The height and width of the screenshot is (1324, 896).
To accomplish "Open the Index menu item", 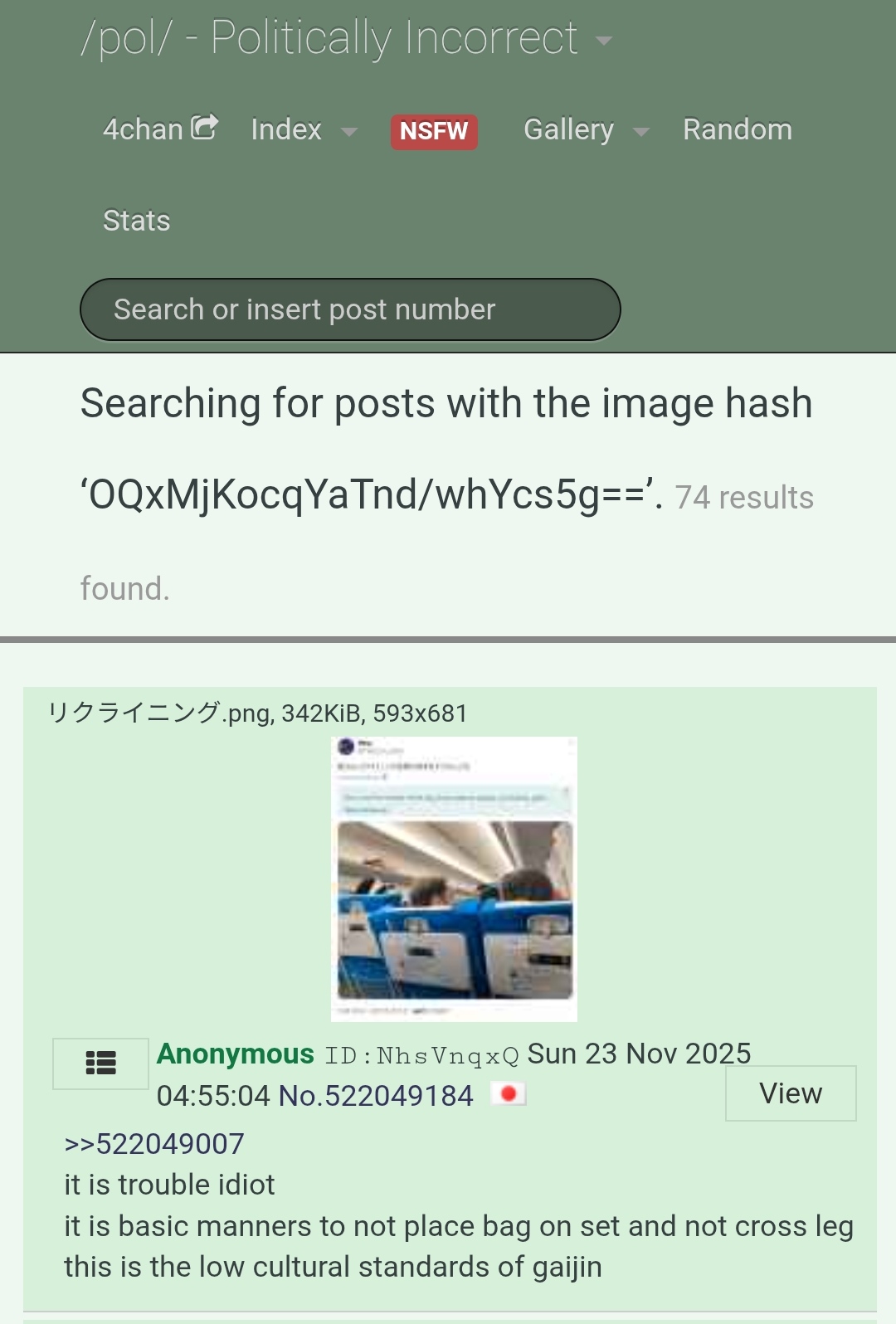I will (x=286, y=129).
